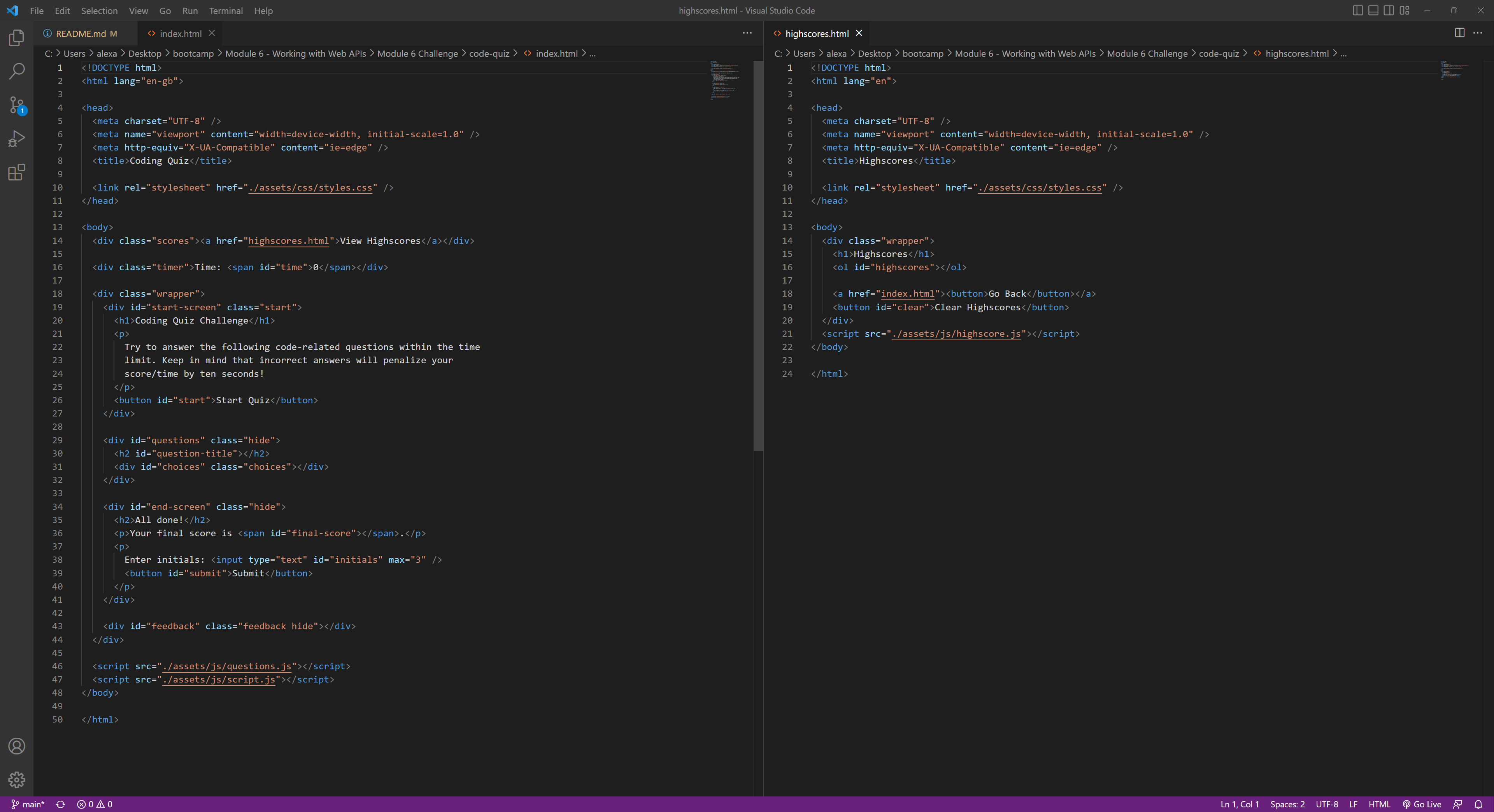Open the Extensions view
The image size is (1494, 812).
tap(16, 172)
